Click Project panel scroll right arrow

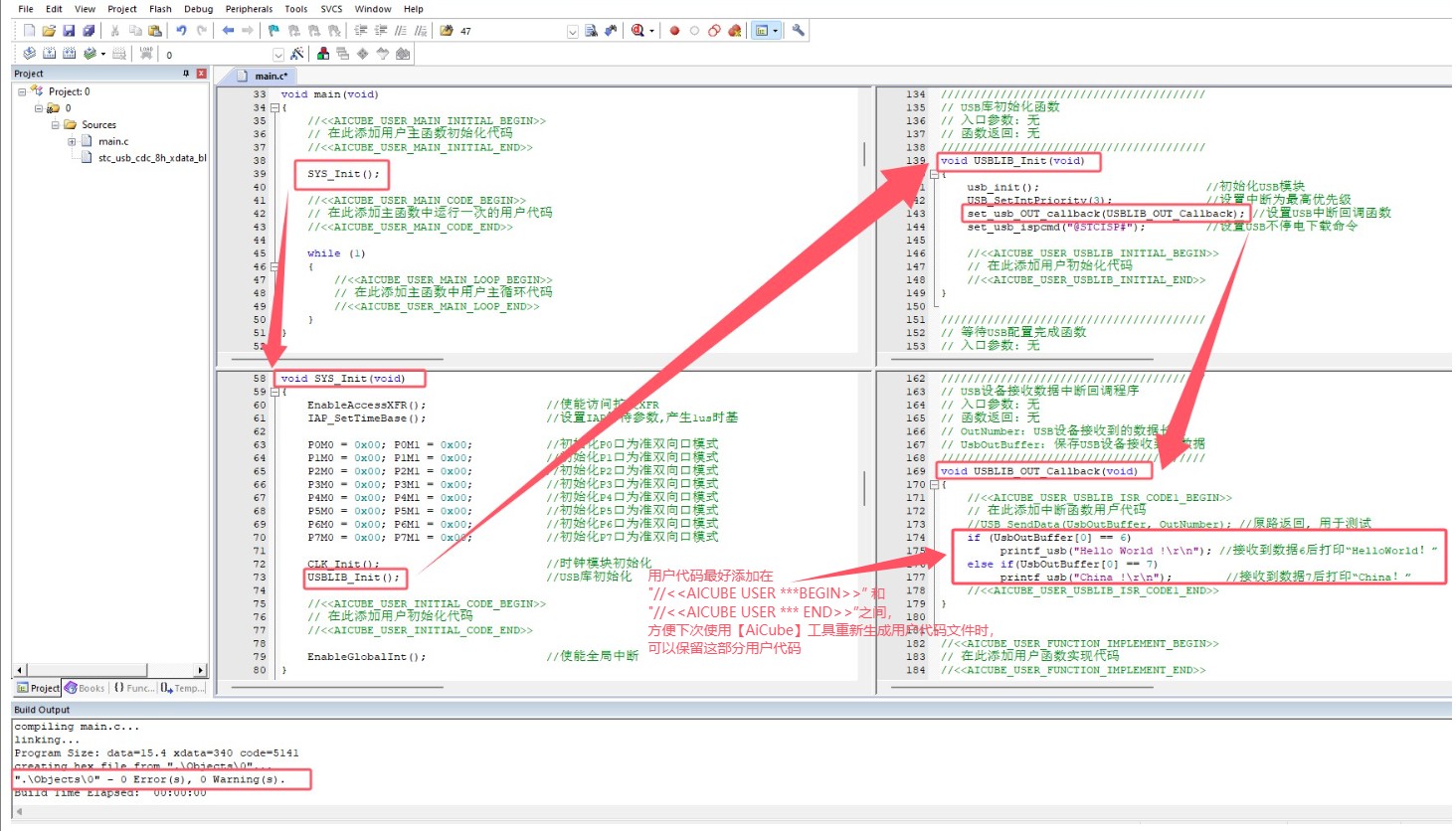pyautogui.click(x=201, y=670)
